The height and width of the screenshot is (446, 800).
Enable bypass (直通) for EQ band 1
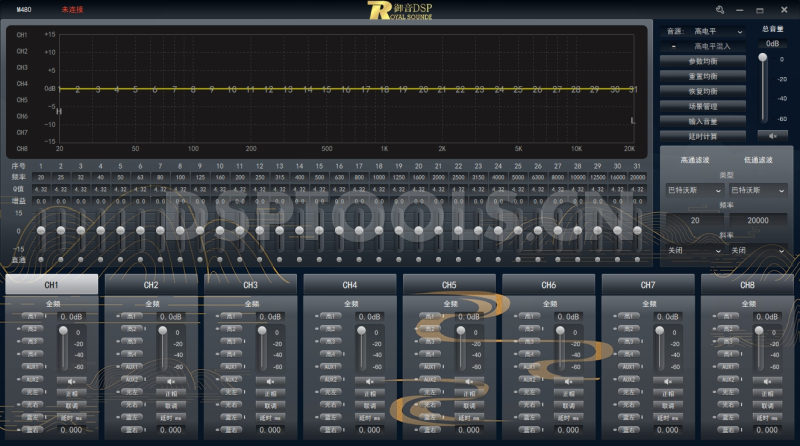41,260
